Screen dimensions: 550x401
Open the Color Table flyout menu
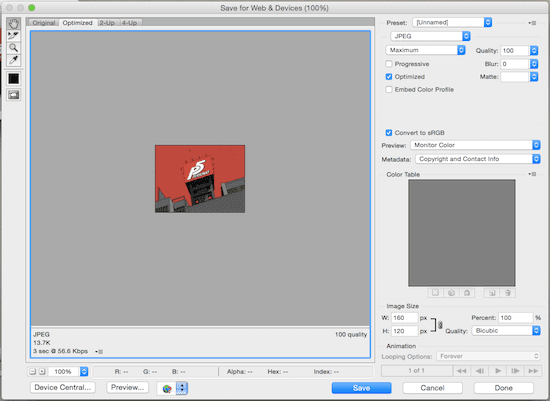point(532,174)
